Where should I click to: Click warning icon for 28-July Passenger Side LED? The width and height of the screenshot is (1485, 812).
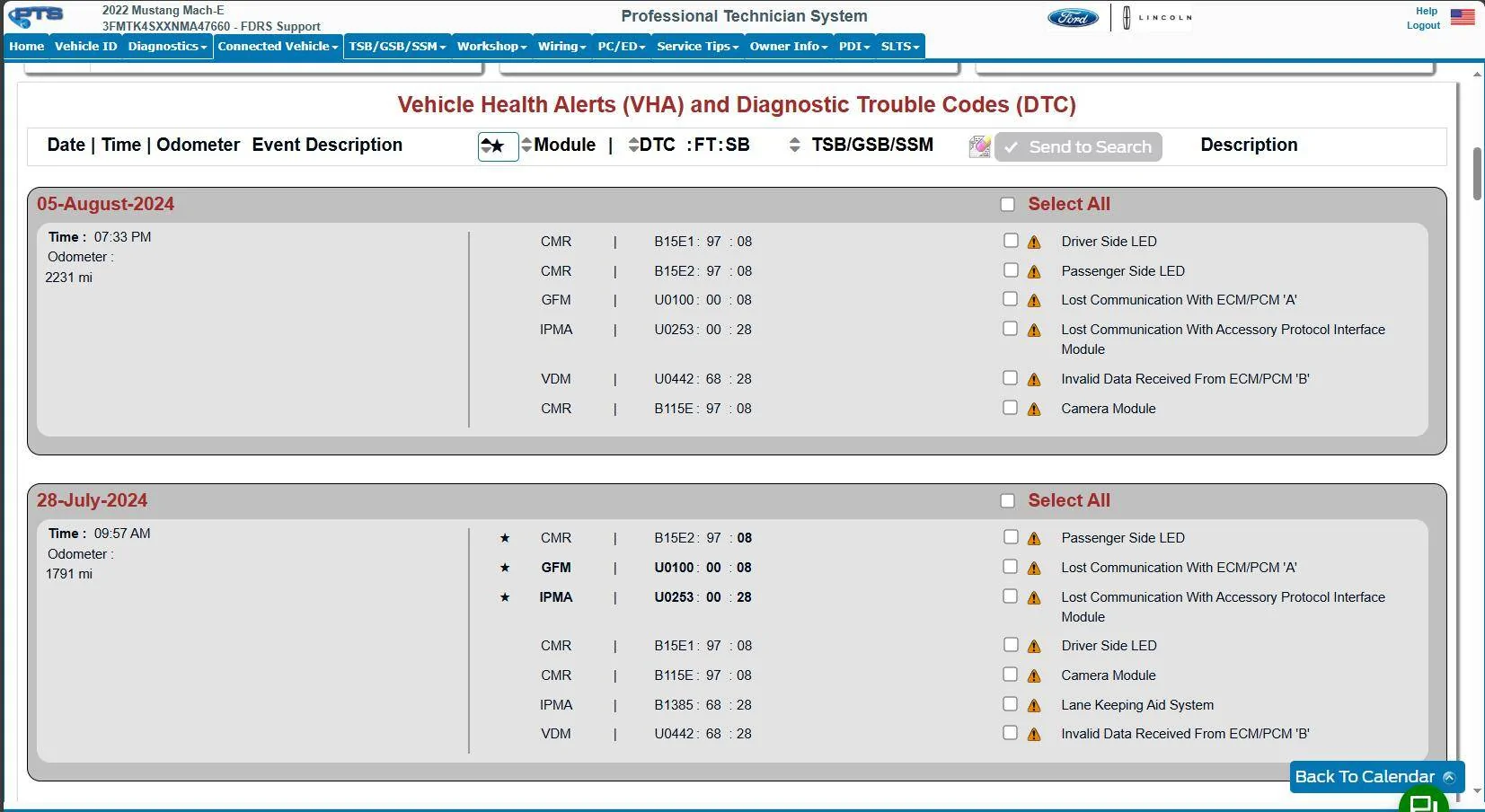pyautogui.click(x=1034, y=539)
